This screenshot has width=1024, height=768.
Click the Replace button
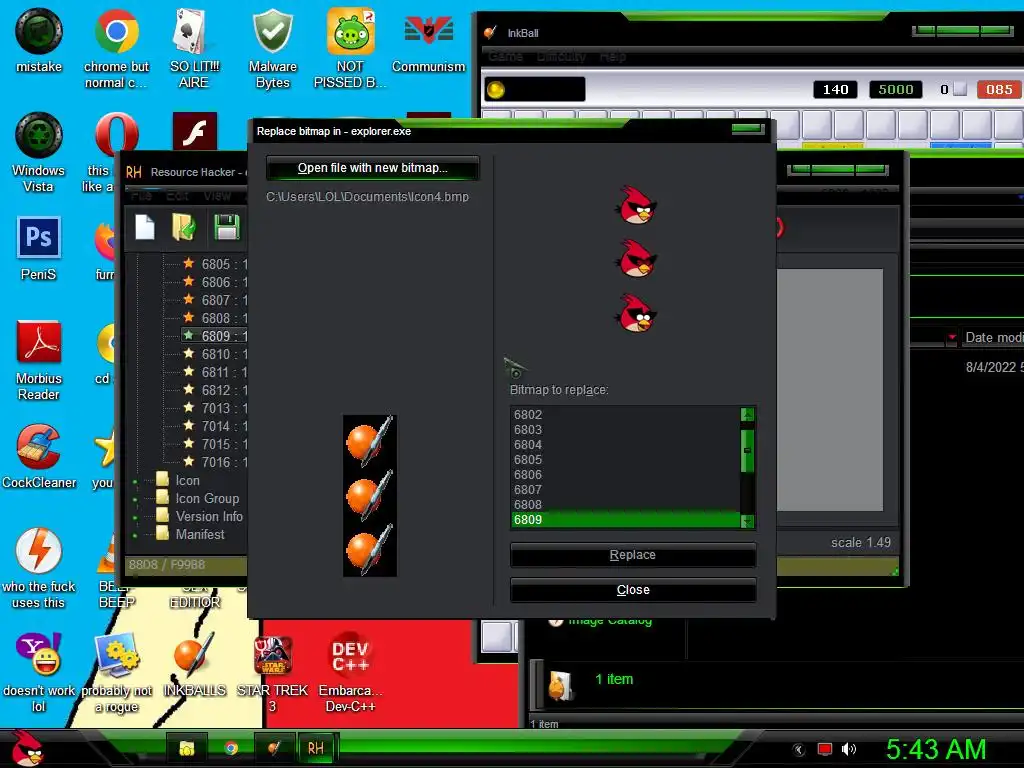[x=633, y=554]
